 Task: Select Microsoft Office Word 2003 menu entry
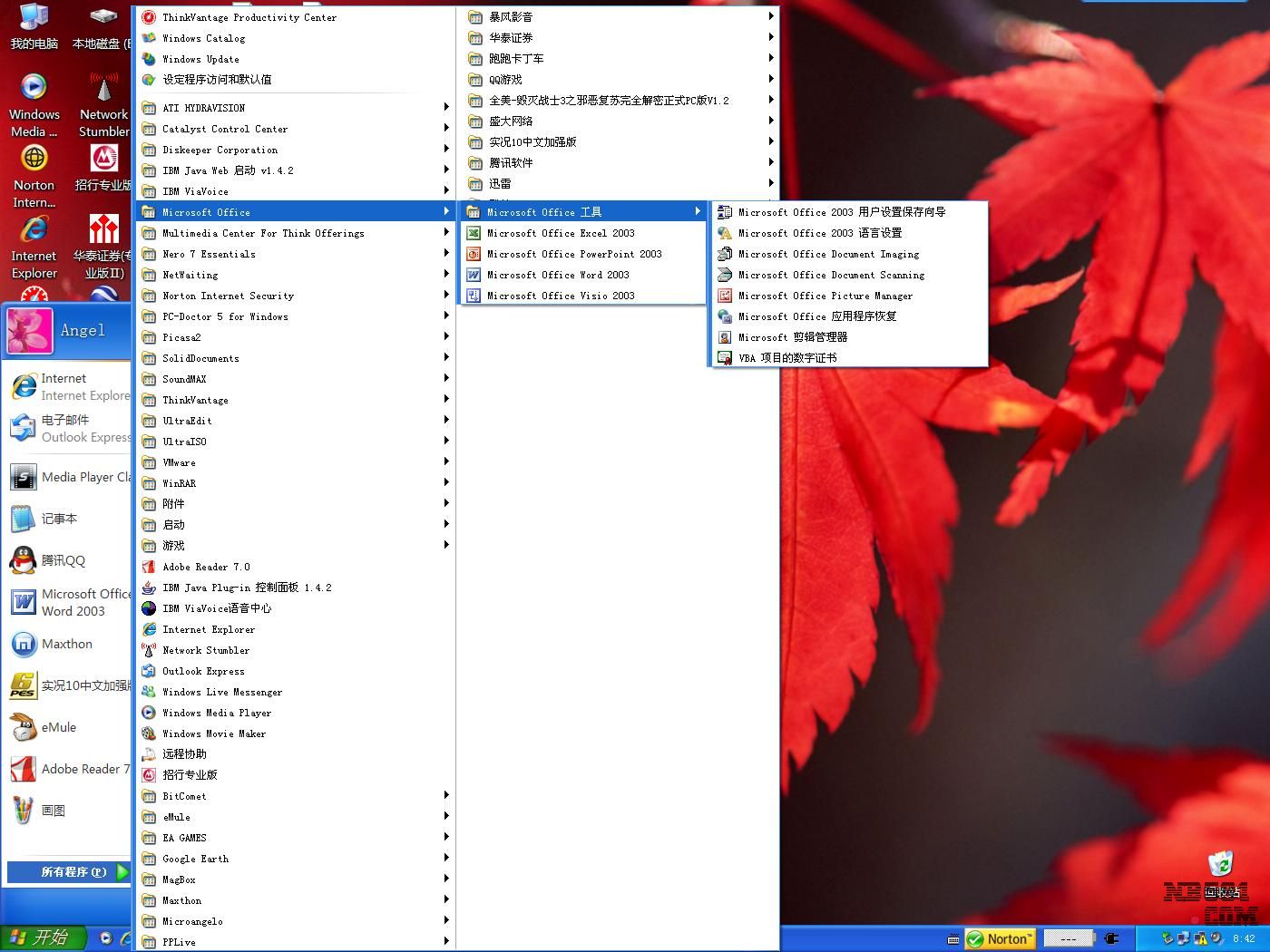click(557, 275)
